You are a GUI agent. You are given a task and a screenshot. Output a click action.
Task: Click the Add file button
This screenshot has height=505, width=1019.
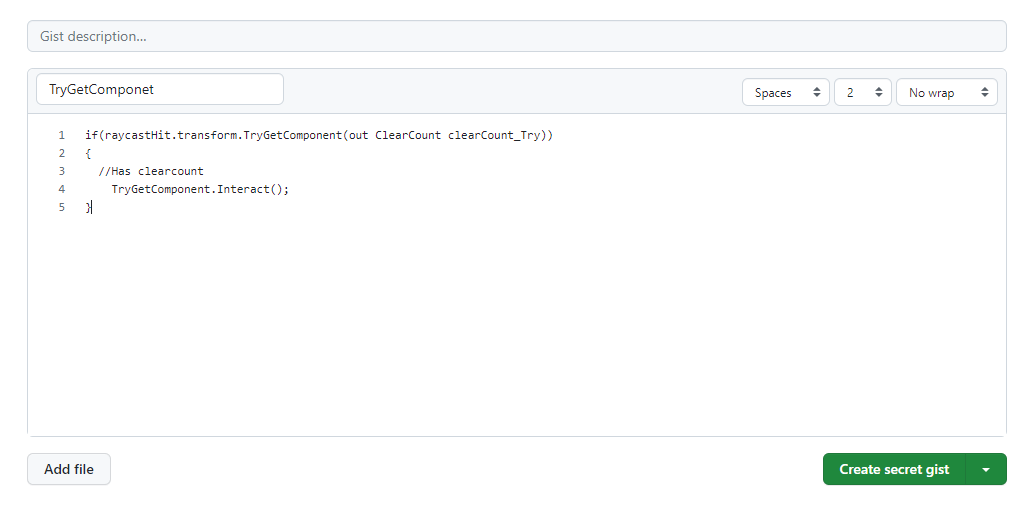tap(69, 469)
